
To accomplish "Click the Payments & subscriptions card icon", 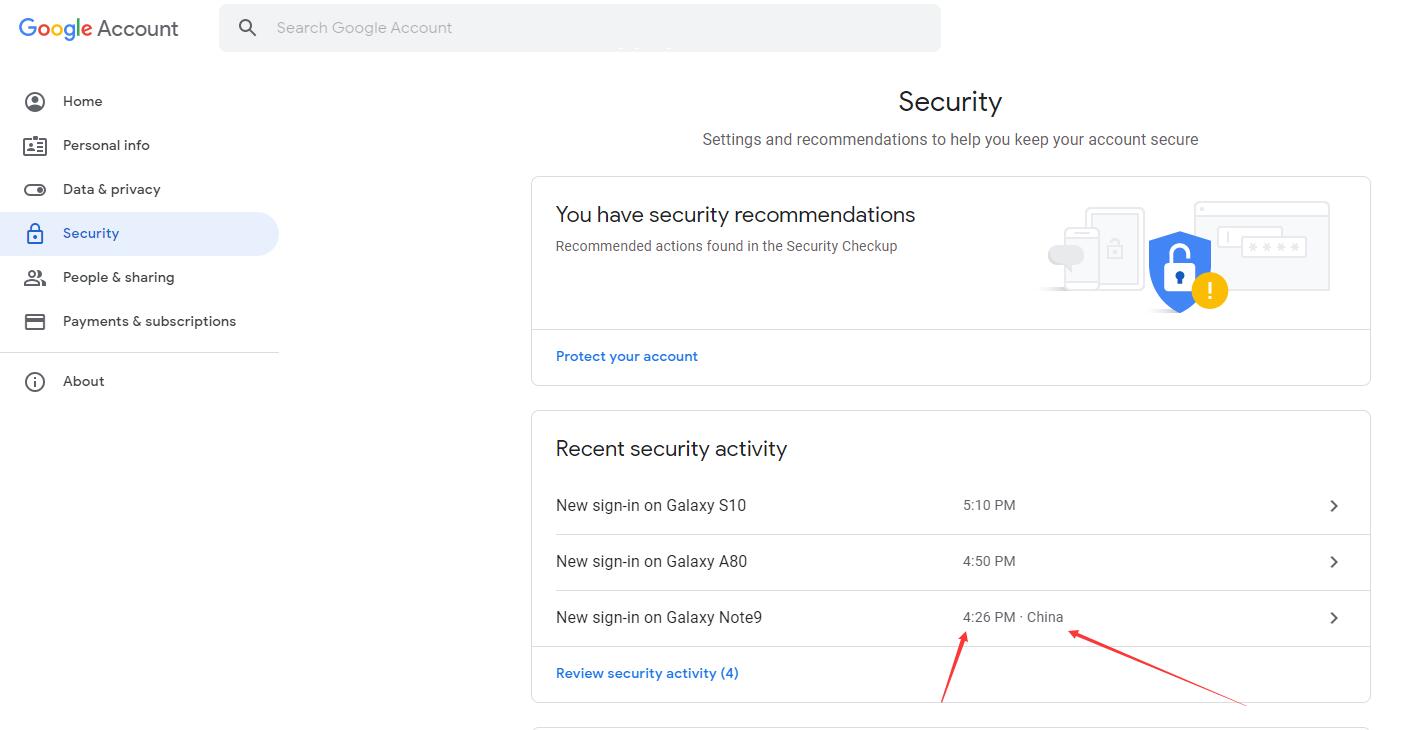I will [35, 321].
